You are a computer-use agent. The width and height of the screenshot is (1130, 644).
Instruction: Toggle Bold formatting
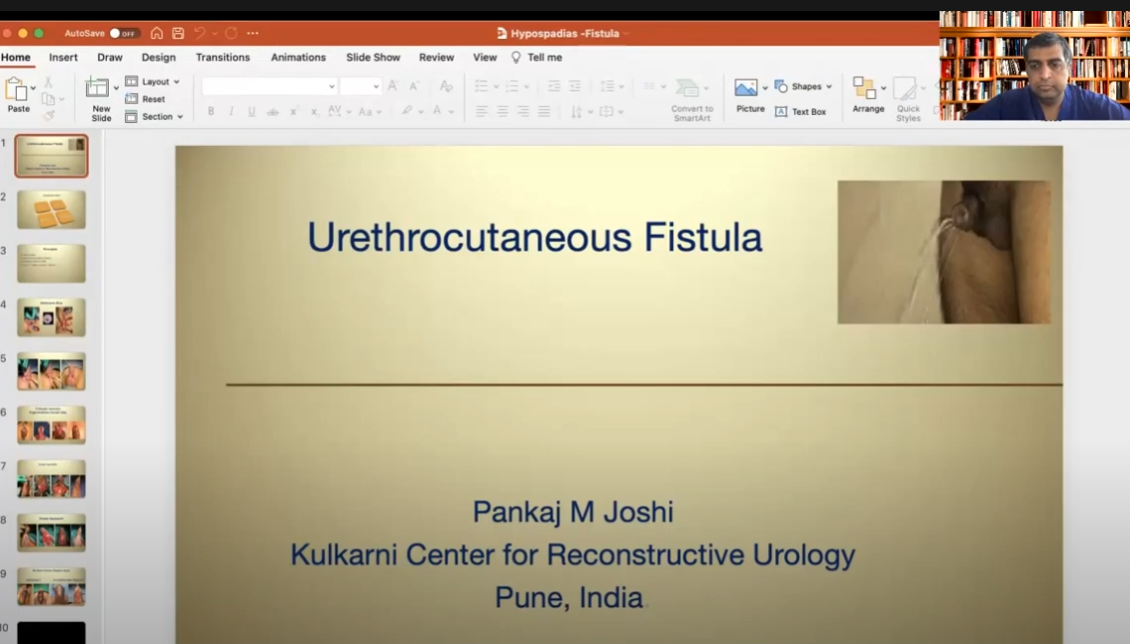click(x=210, y=112)
